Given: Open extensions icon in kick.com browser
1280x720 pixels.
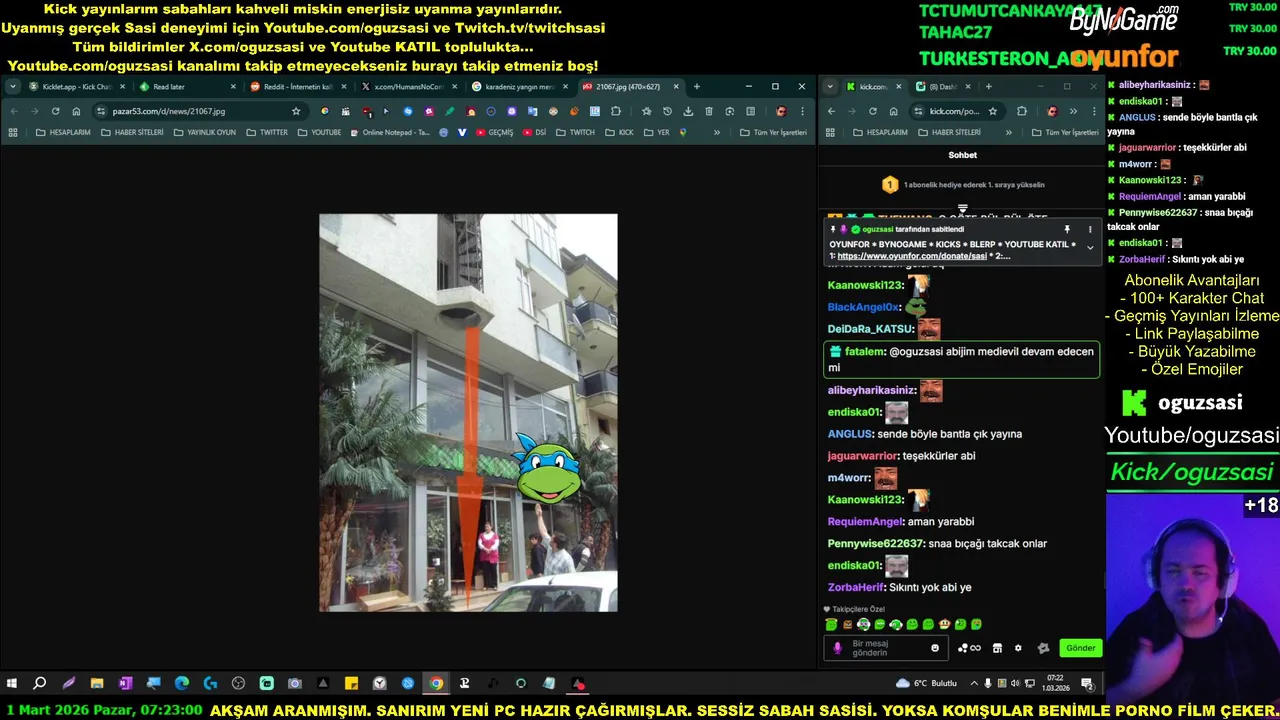Looking at the screenshot, I should tap(1021, 111).
